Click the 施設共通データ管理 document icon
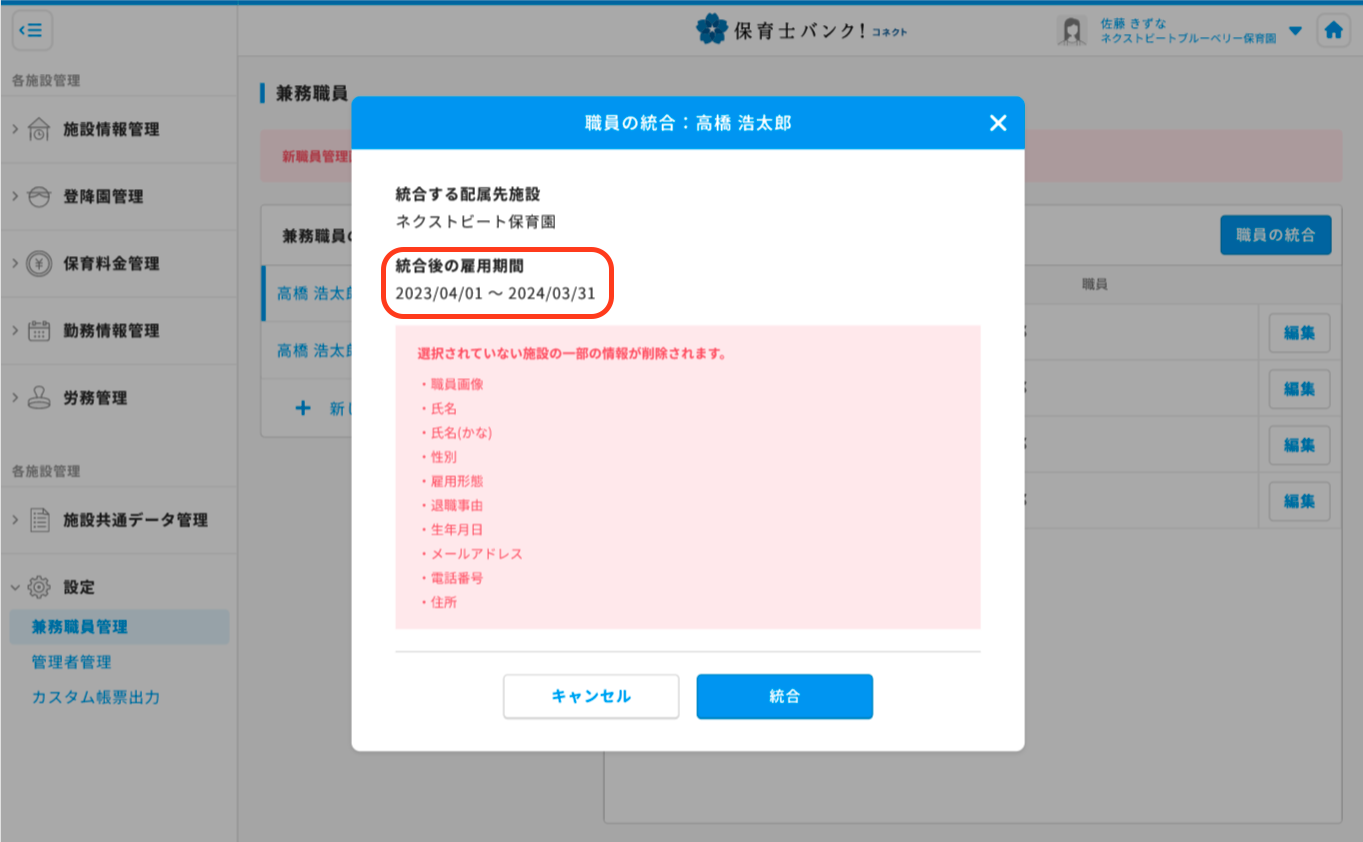1363x842 pixels. [39, 520]
